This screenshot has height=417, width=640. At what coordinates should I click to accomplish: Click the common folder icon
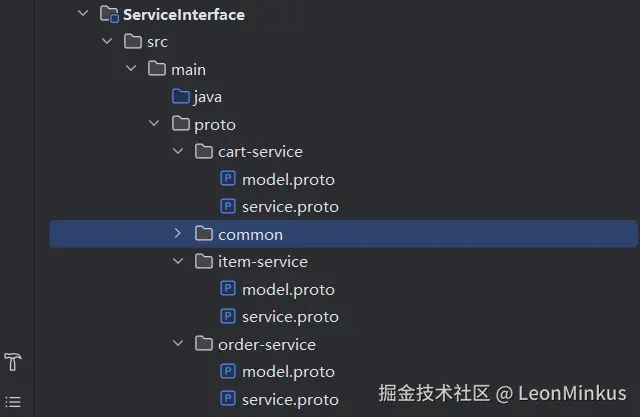[204, 234]
